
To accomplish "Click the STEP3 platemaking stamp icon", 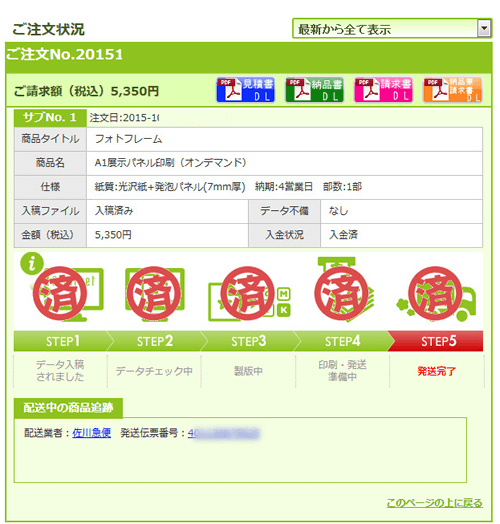I will click(x=248, y=293).
